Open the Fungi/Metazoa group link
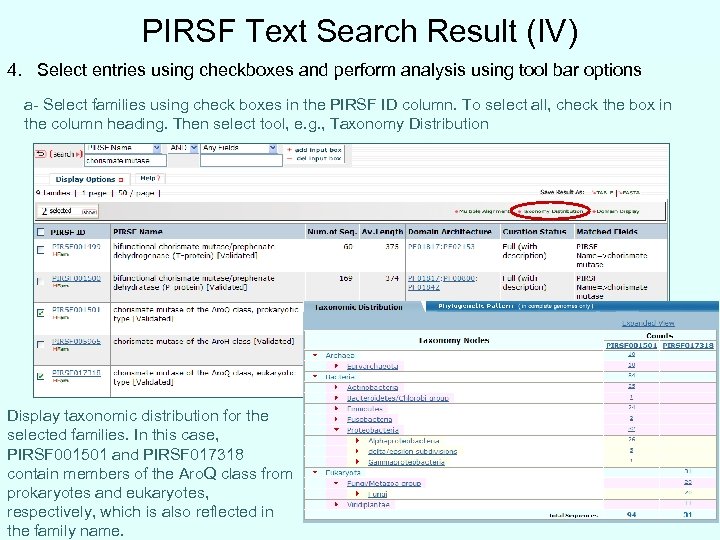 (384, 483)
